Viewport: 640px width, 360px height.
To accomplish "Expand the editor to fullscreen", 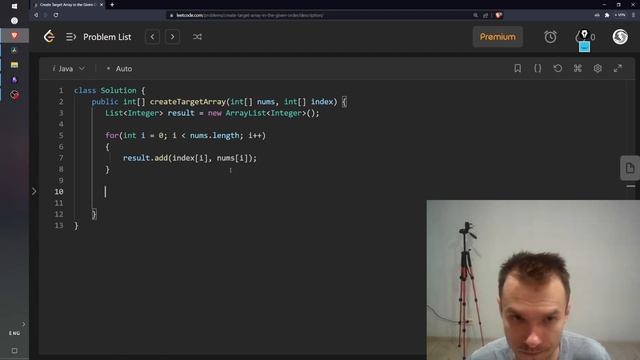I will [618, 68].
